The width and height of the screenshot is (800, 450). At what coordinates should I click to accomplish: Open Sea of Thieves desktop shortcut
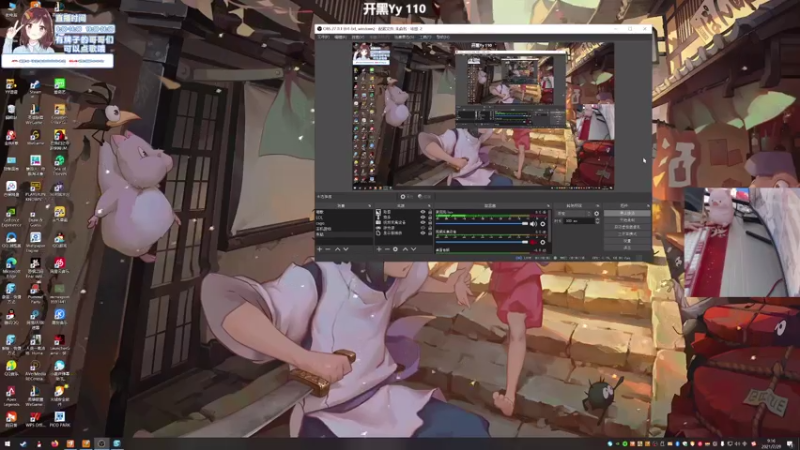(60, 165)
